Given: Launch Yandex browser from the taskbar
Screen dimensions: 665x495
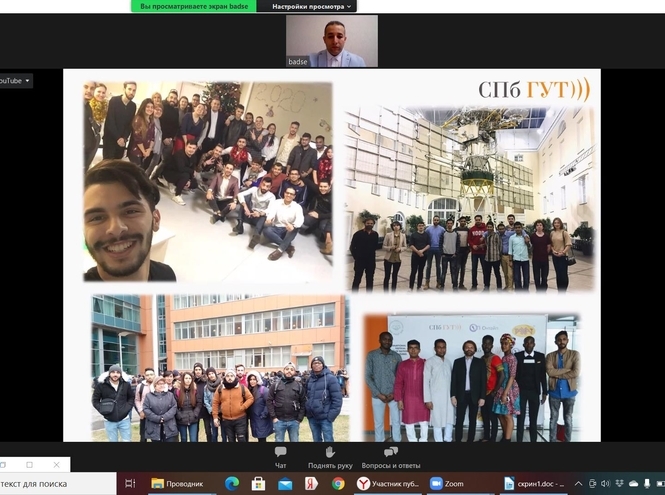Looking at the screenshot, I should (311, 484).
